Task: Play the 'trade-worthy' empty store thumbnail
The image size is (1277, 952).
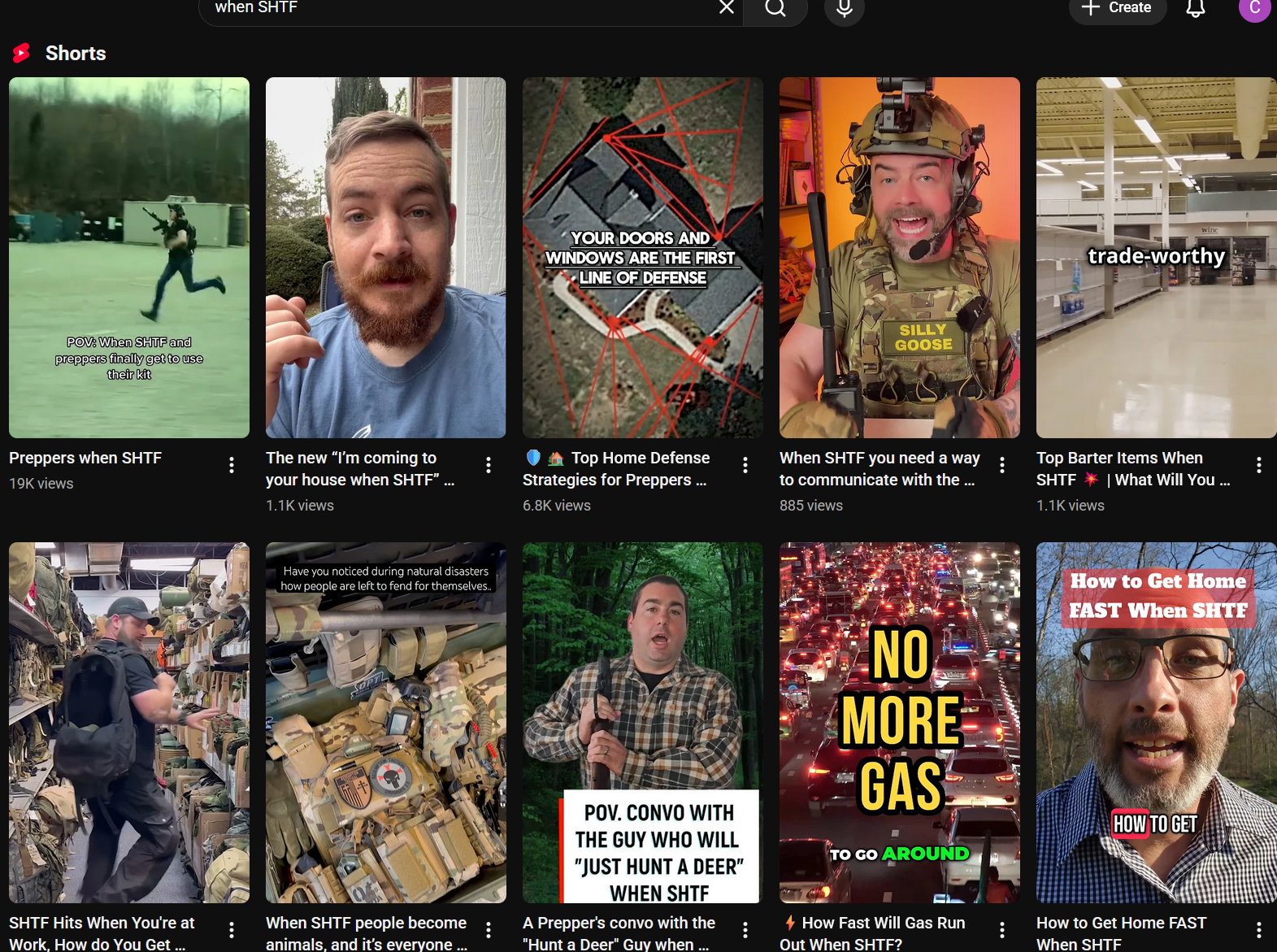Action: (1156, 258)
